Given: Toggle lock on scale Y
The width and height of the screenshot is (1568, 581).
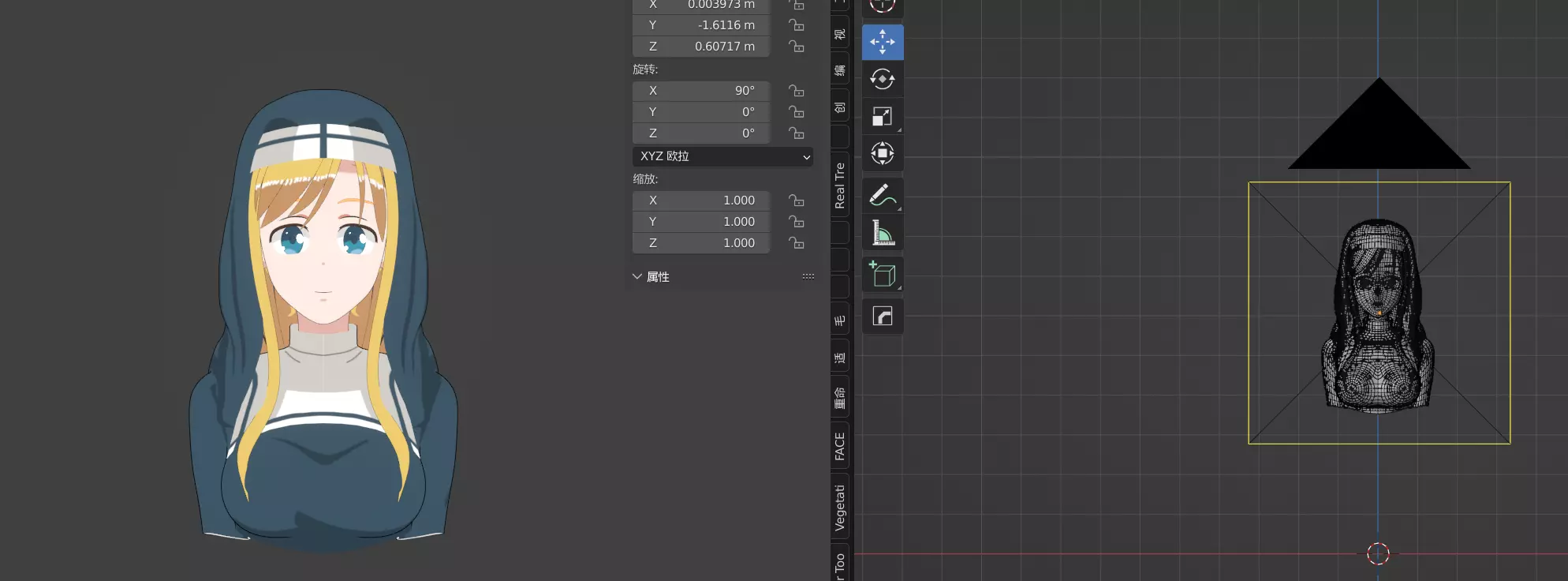Looking at the screenshot, I should point(797,222).
